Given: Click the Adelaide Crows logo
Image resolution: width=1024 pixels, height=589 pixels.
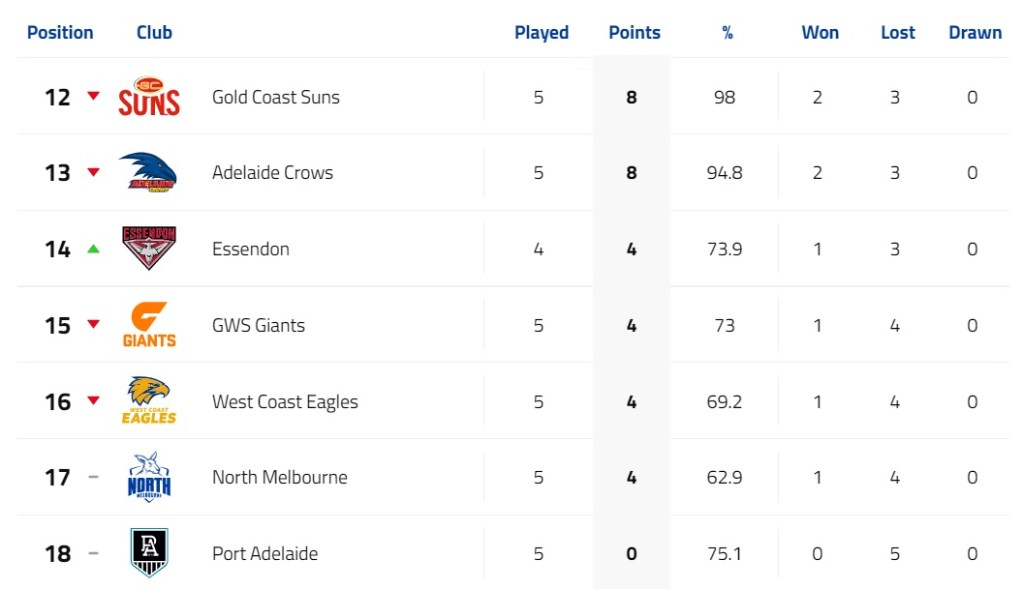Looking at the screenshot, I should [149, 172].
